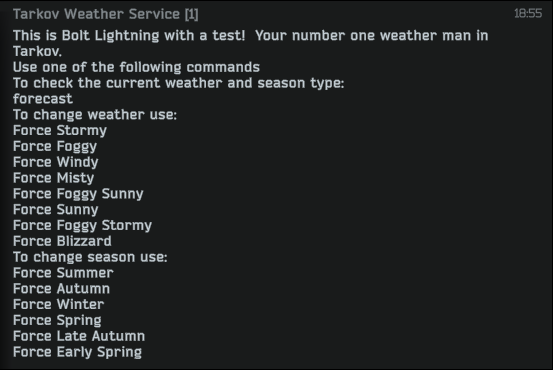Viewport: 553px width, 370px height.
Task: Click the Force Stormy command line
Action: pos(60,131)
